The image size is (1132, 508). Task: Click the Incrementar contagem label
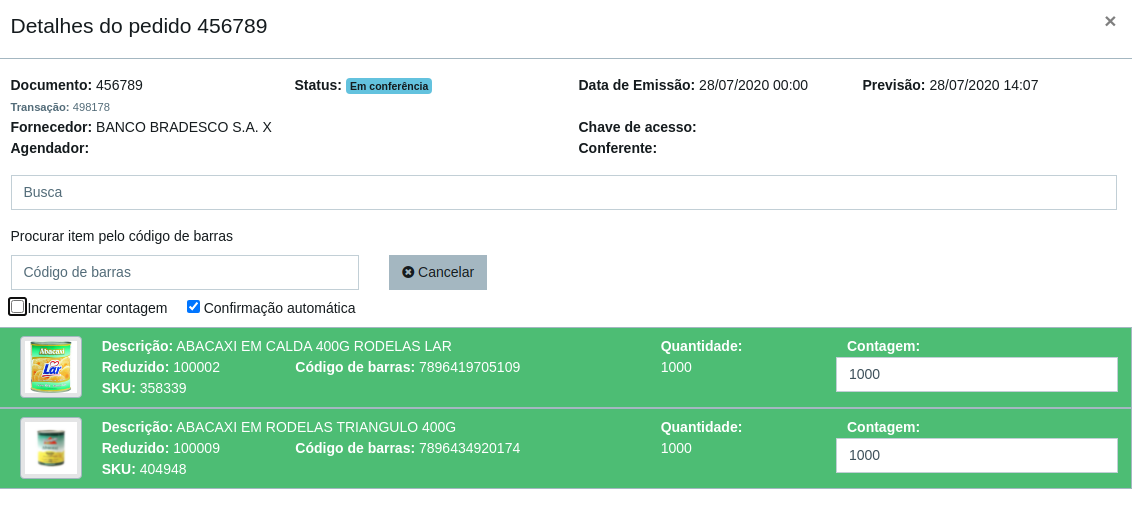(x=97, y=308)
